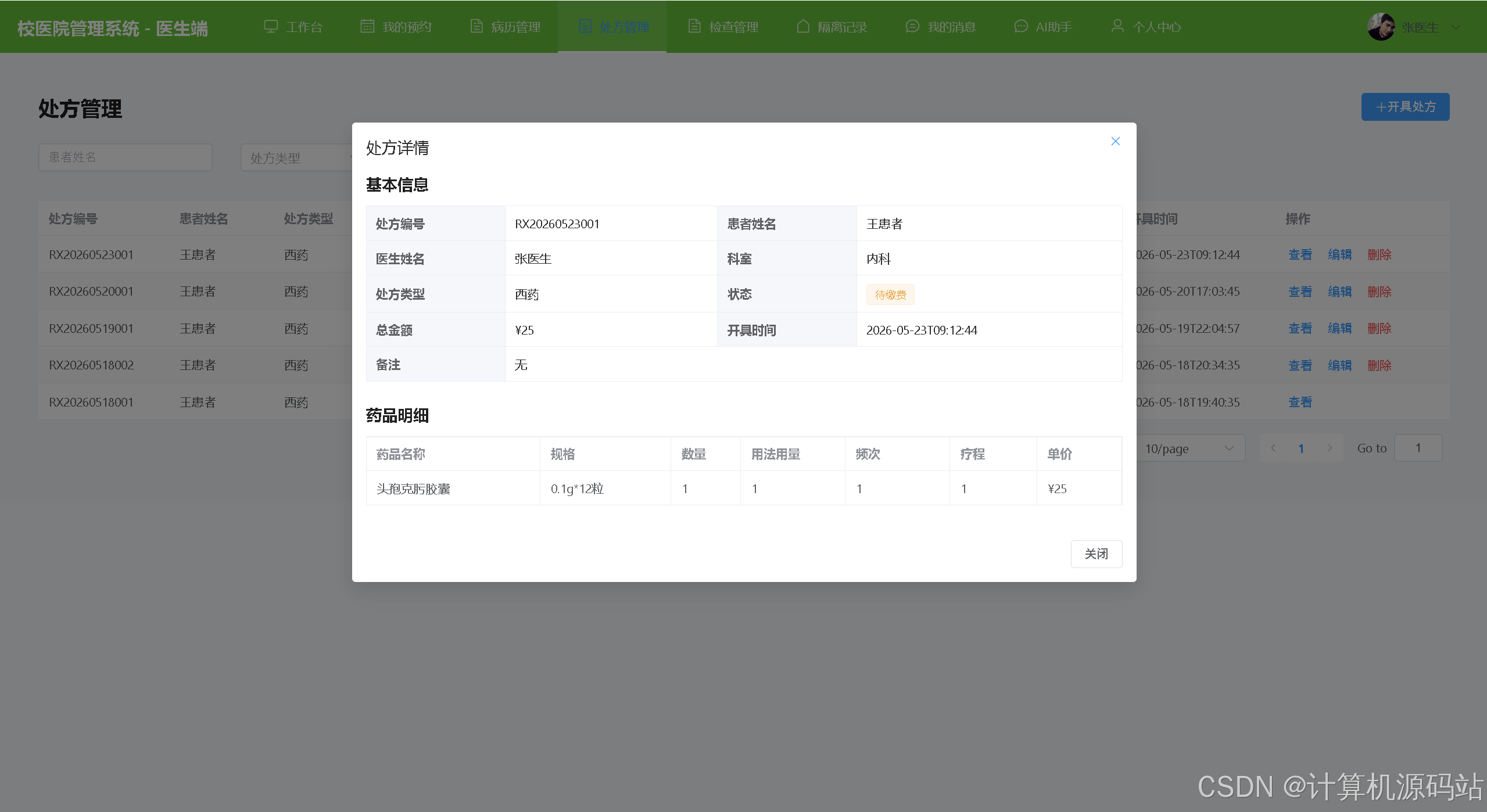This screenshot has height=812, width=1487.
Task: Click 删除 for the 2026-05-23T09:12:44 row
Action: [x=1379, y=254]
